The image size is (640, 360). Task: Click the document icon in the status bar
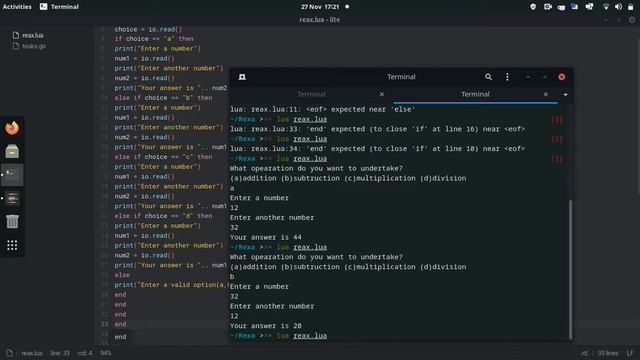click(x=9, y=353)
